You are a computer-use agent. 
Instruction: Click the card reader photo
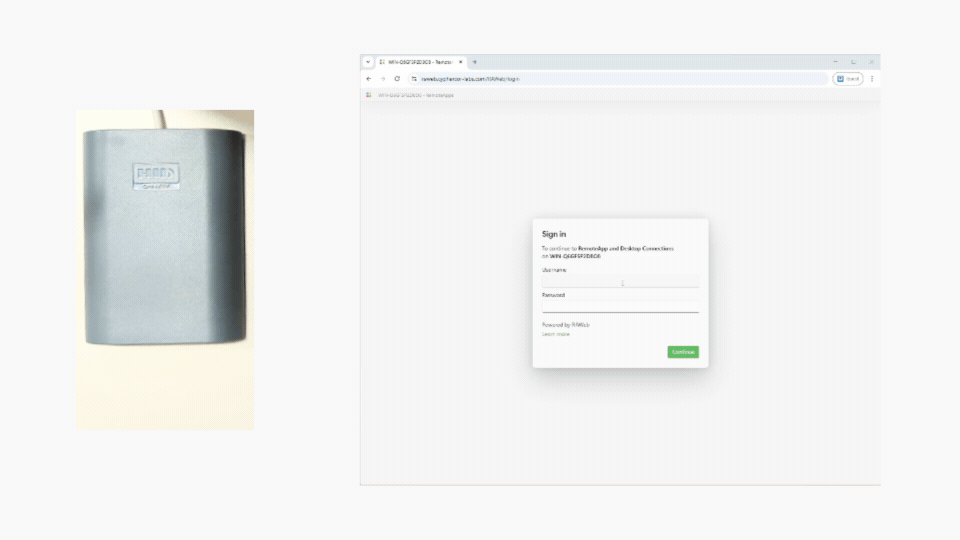(165, 270)
